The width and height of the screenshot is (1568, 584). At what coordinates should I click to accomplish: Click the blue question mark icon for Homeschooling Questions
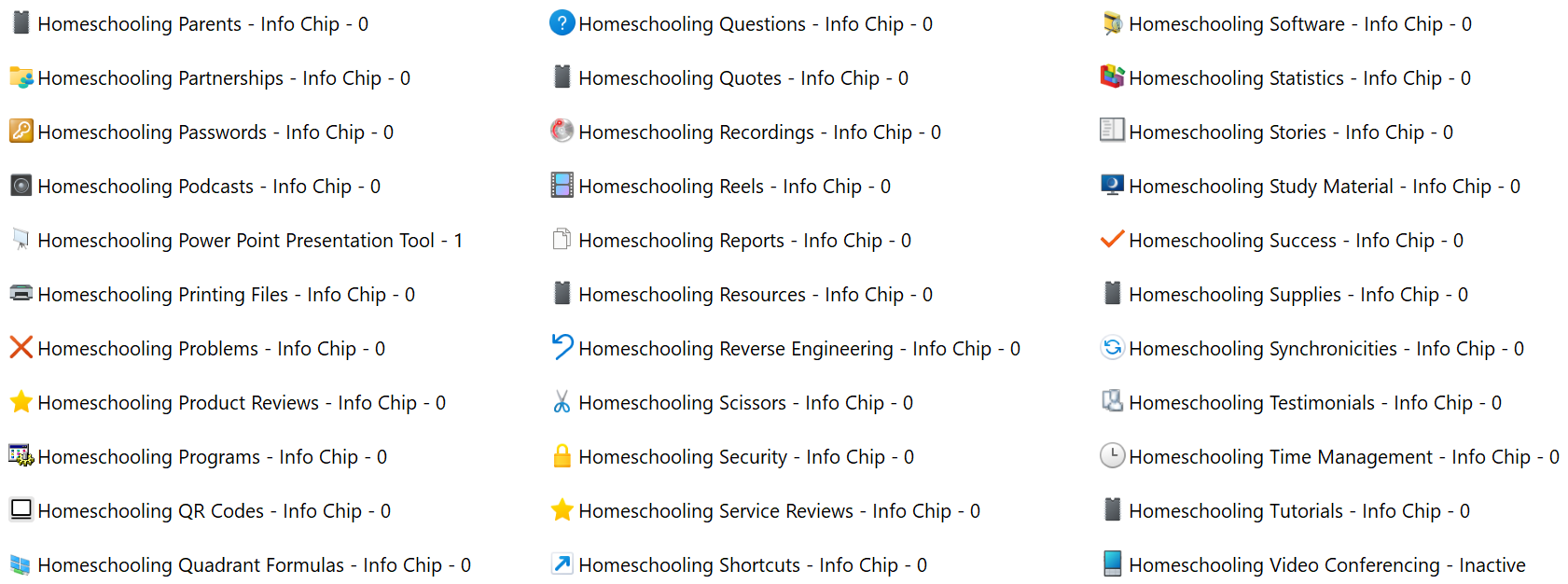tap(562, 23)
